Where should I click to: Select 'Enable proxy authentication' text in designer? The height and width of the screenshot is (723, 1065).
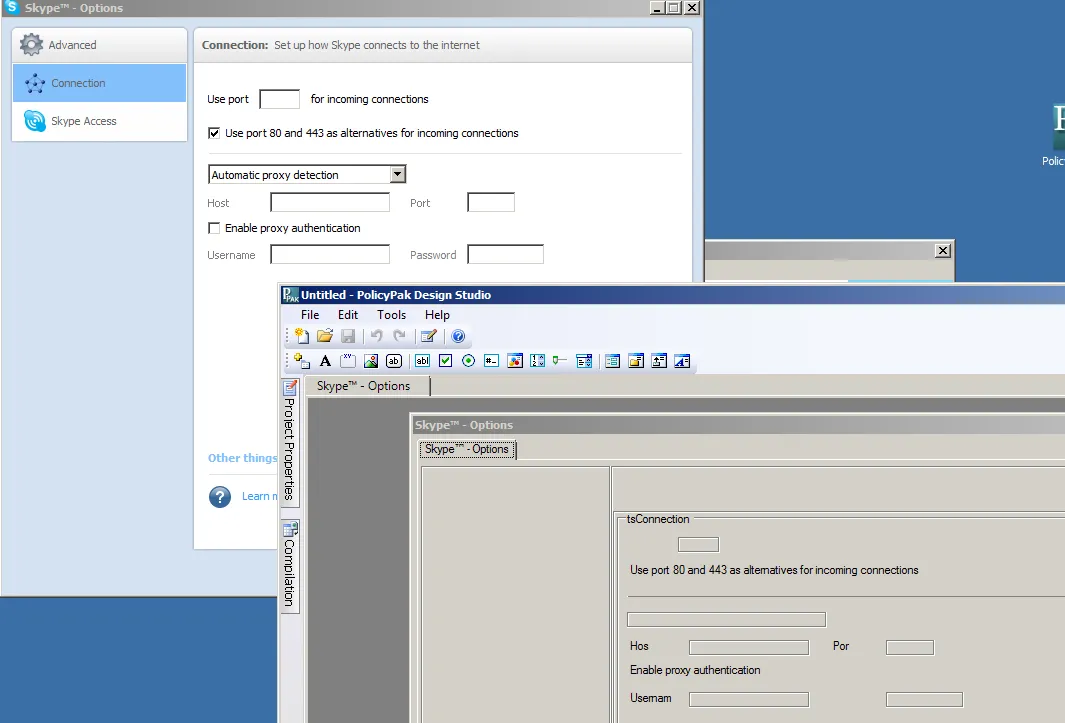click(x=695, y=670)
